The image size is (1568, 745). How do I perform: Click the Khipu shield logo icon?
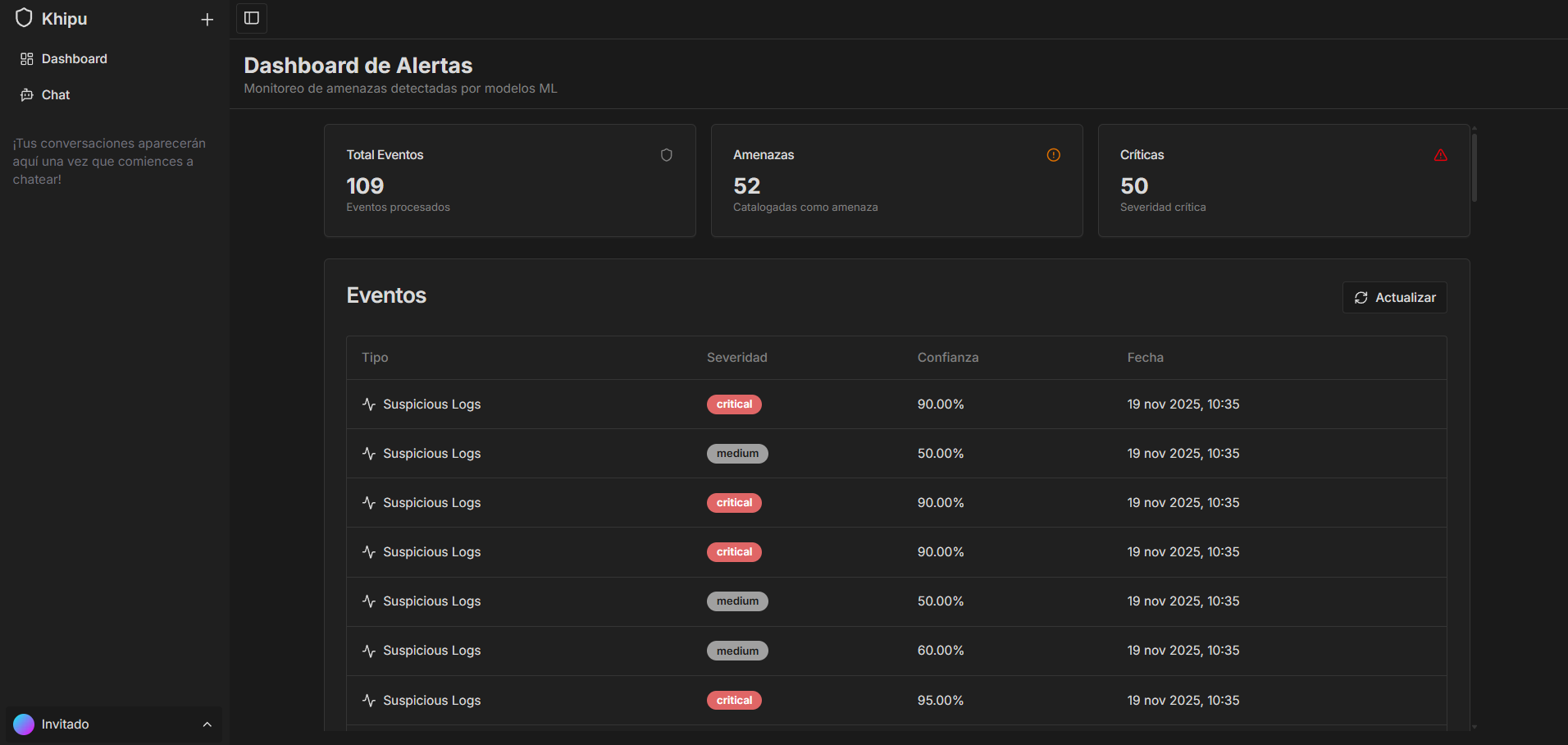[24, 18]
